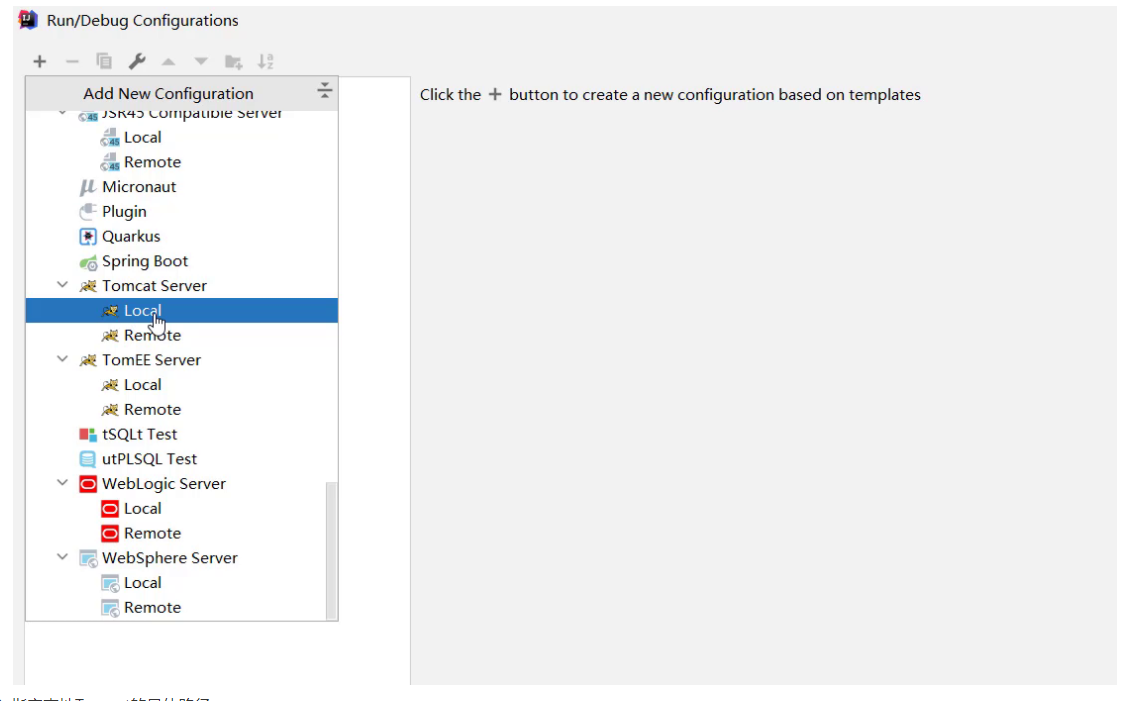The height and width of the screenshot is (701, 1127).
Task: Click the WebLogic Server red icon
Action: pyautogui.click(x=88, y=484)
